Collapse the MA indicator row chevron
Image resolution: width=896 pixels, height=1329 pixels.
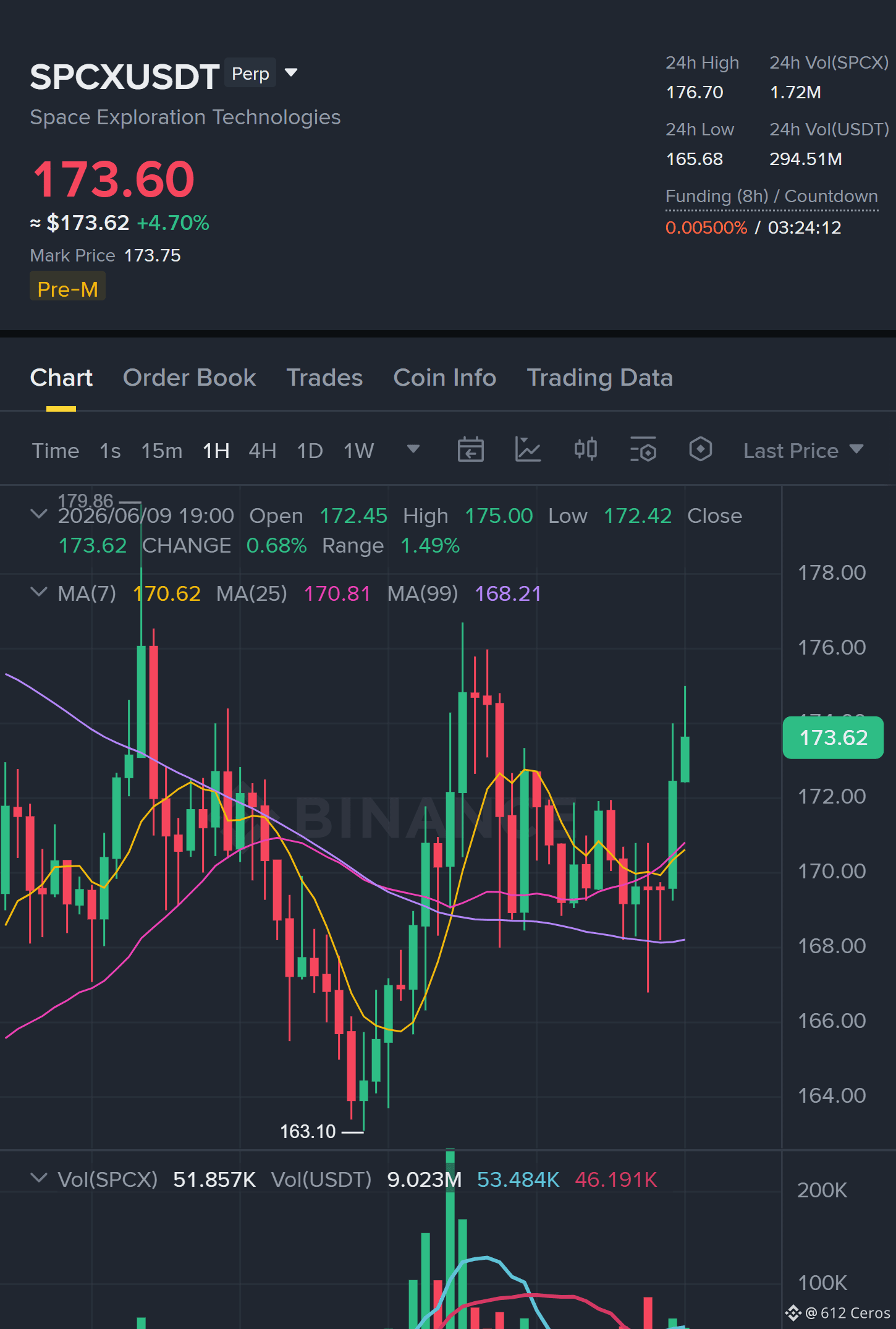point(38,592)
